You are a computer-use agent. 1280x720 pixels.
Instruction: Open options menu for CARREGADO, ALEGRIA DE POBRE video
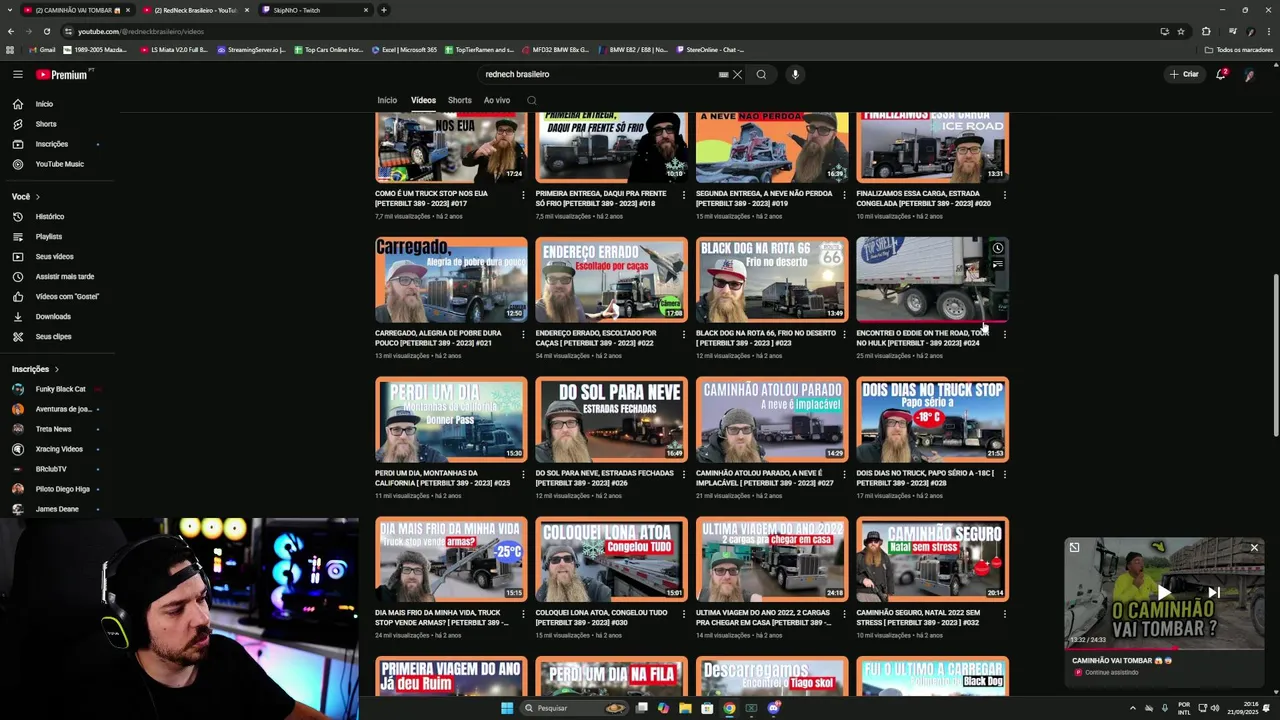tap(523, 335)
